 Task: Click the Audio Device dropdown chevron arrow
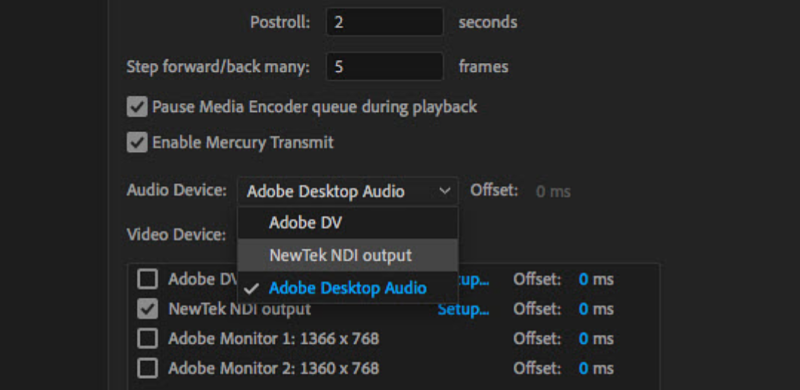point(445,191)
